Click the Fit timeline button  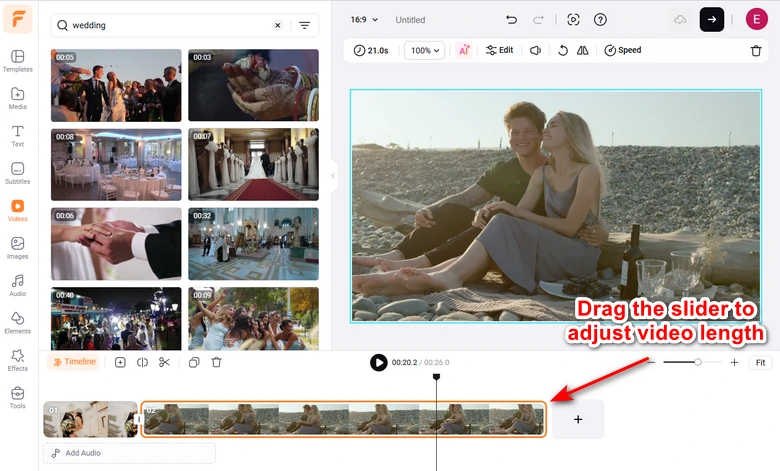pyautogui.click(x=760, y=363)
